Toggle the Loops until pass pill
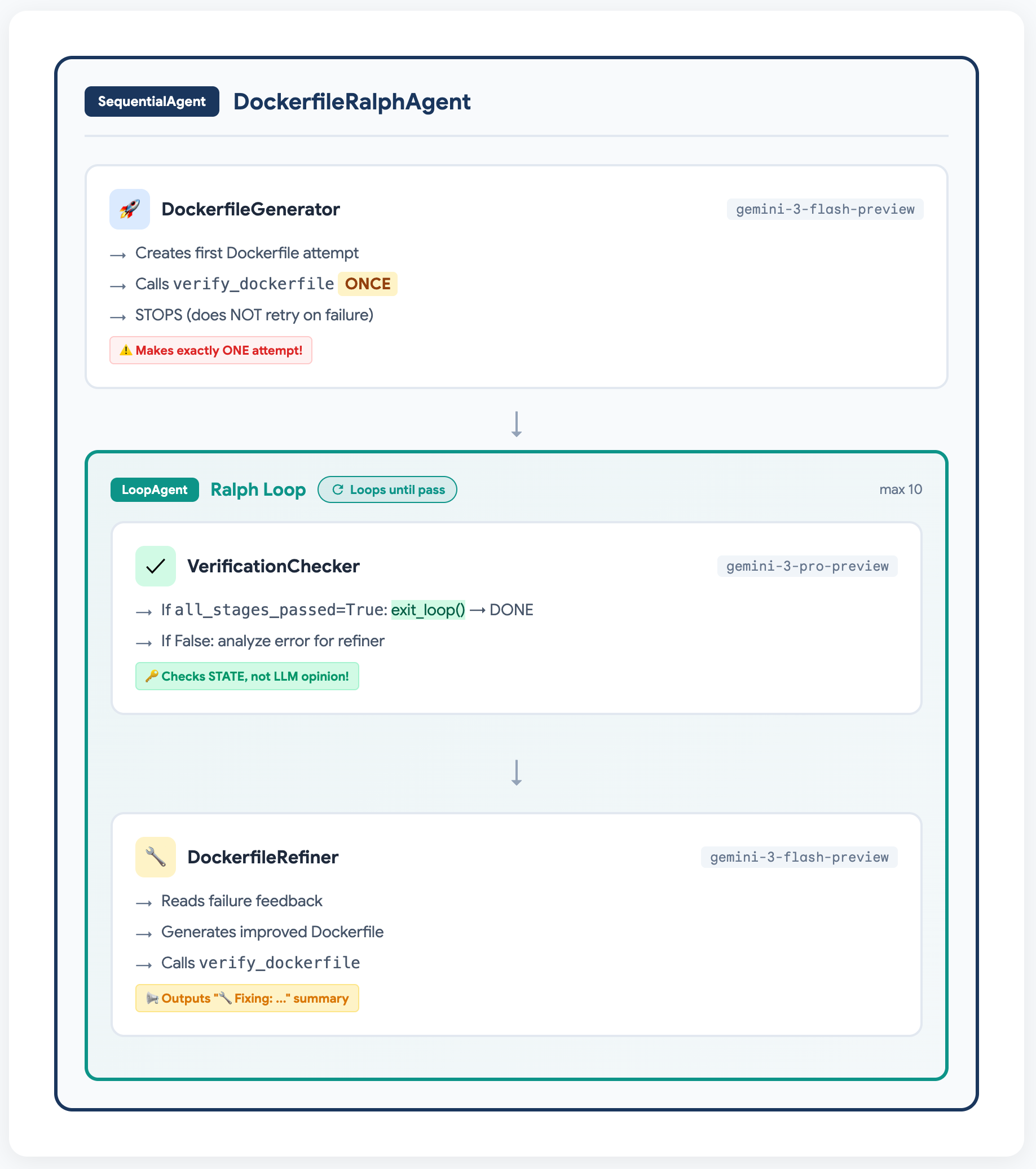 click(387, 489)
